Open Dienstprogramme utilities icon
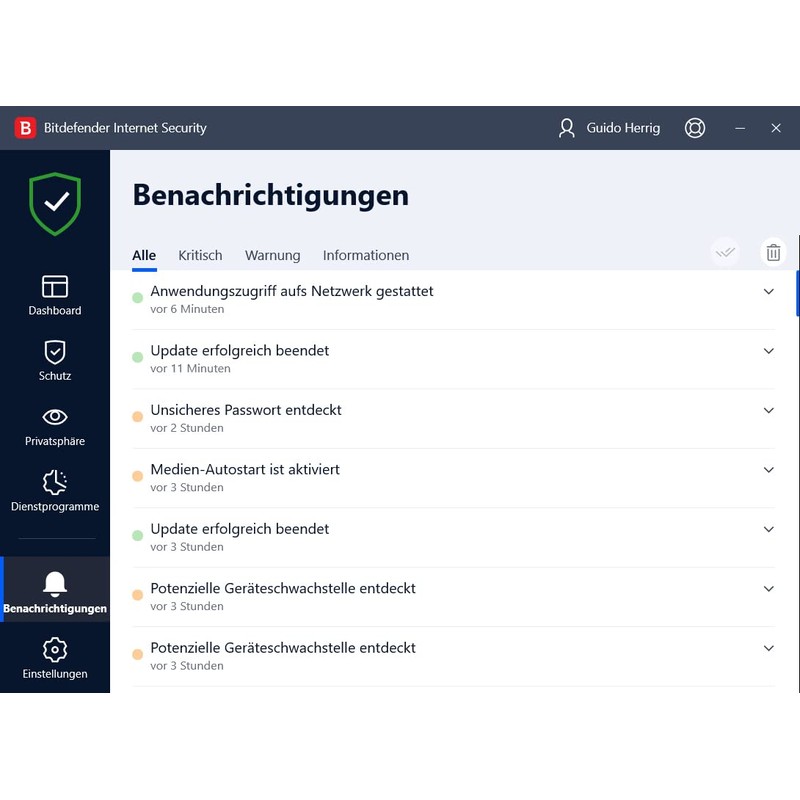 coord(55,483)
